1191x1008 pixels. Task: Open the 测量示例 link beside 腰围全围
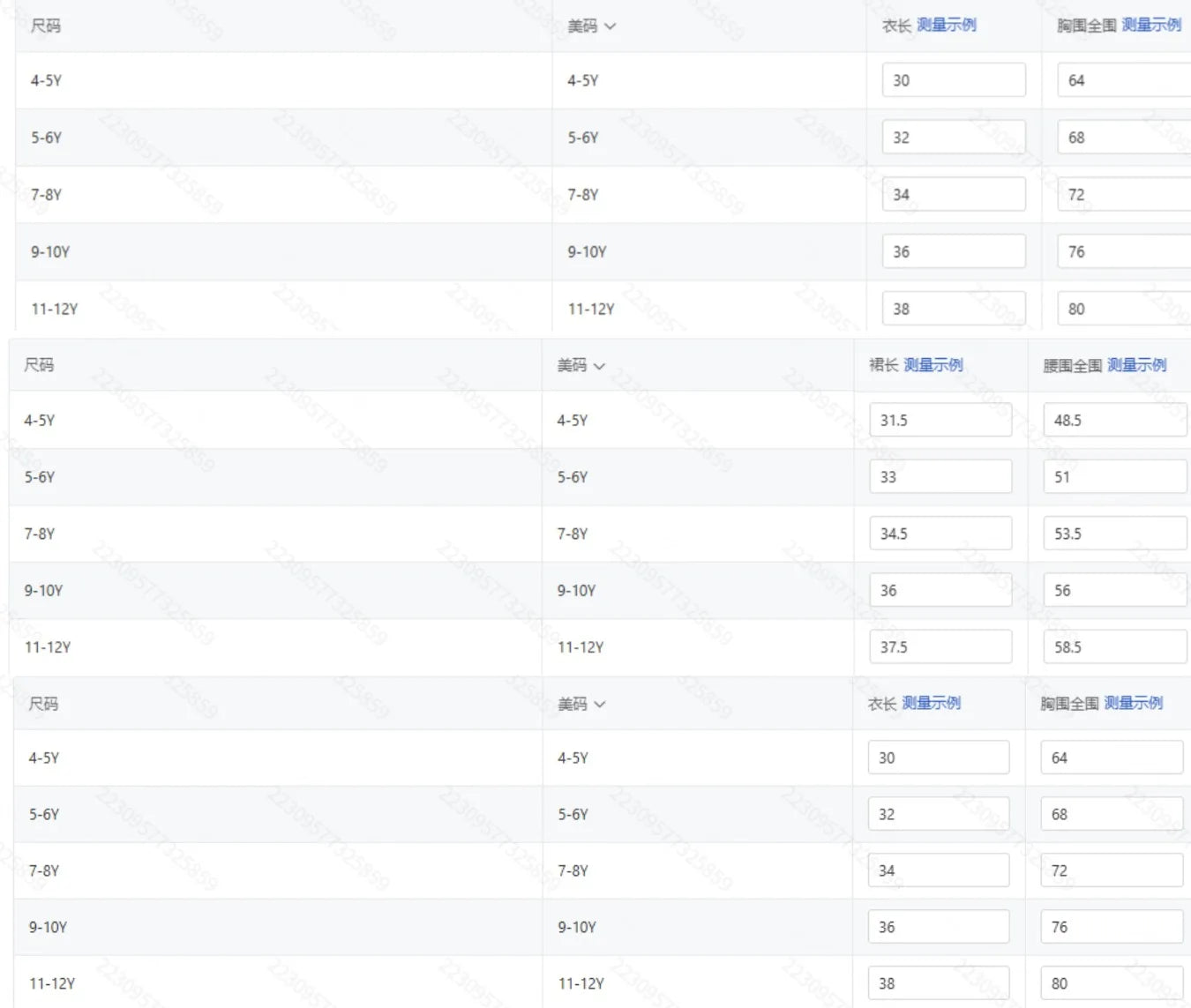[x=1136, y=364]
